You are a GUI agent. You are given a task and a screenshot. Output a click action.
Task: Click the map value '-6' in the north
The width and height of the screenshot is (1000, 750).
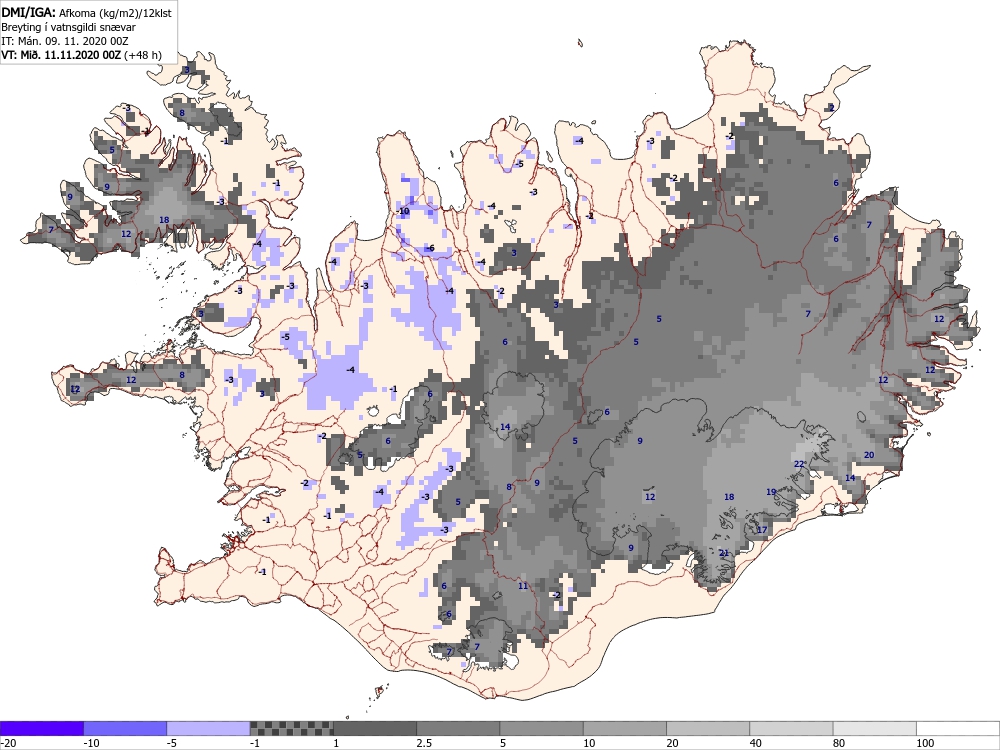click(x=429, y=248)
